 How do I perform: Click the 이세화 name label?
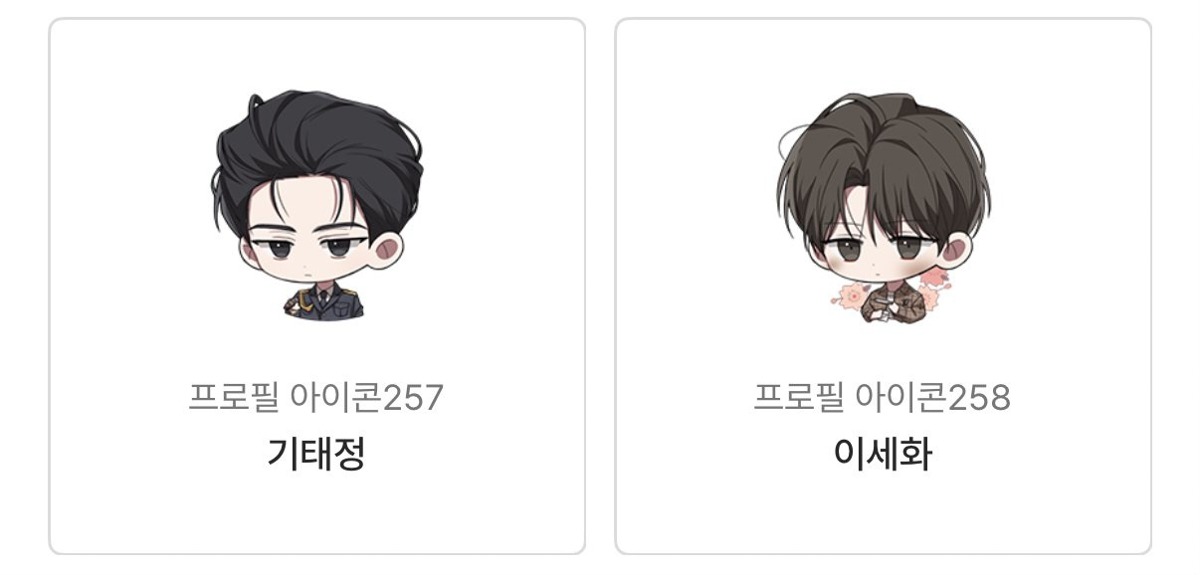883,453
